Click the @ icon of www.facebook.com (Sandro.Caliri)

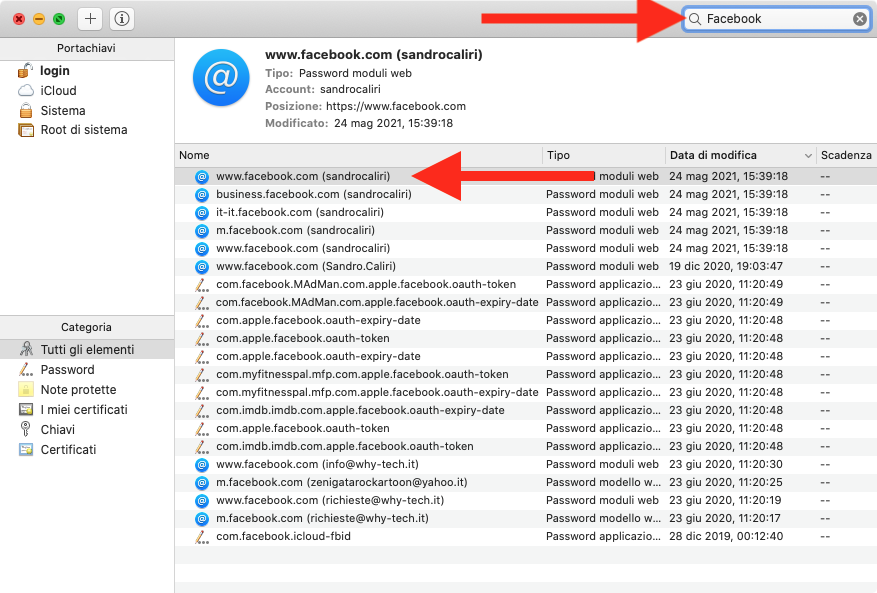coord(202,266)
